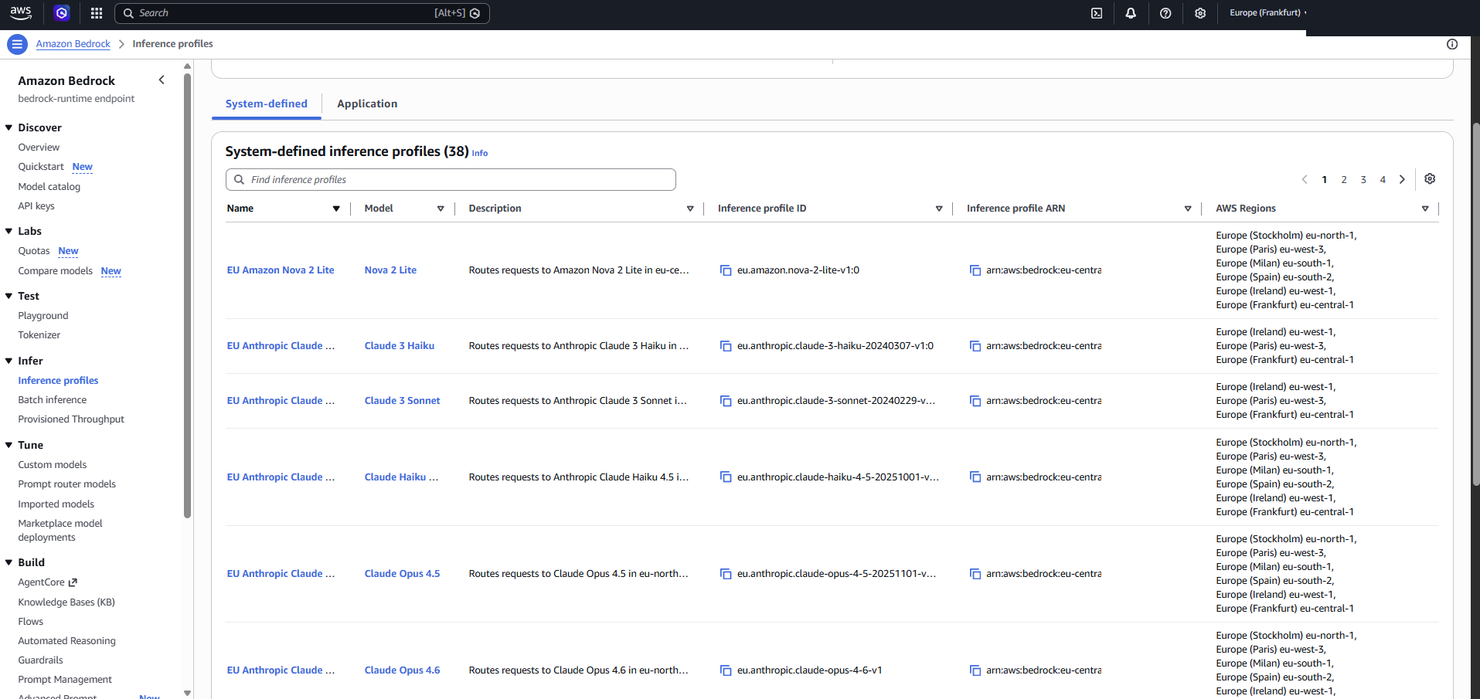Viewport: 1480px width, 699px height.
Task: Open table preferences gear icon
Action: 1430,179
